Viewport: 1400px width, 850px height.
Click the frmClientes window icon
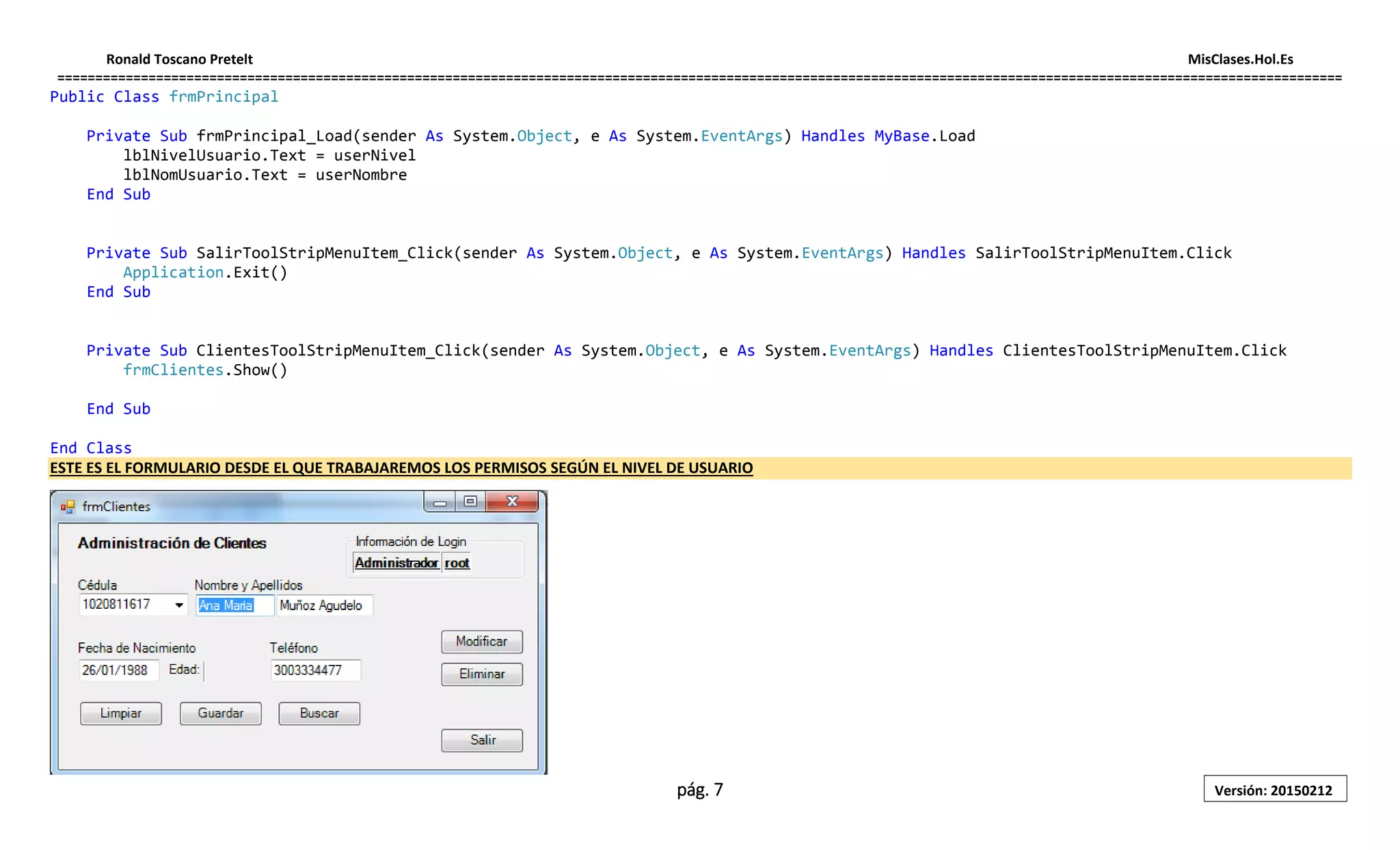(67, 507)
